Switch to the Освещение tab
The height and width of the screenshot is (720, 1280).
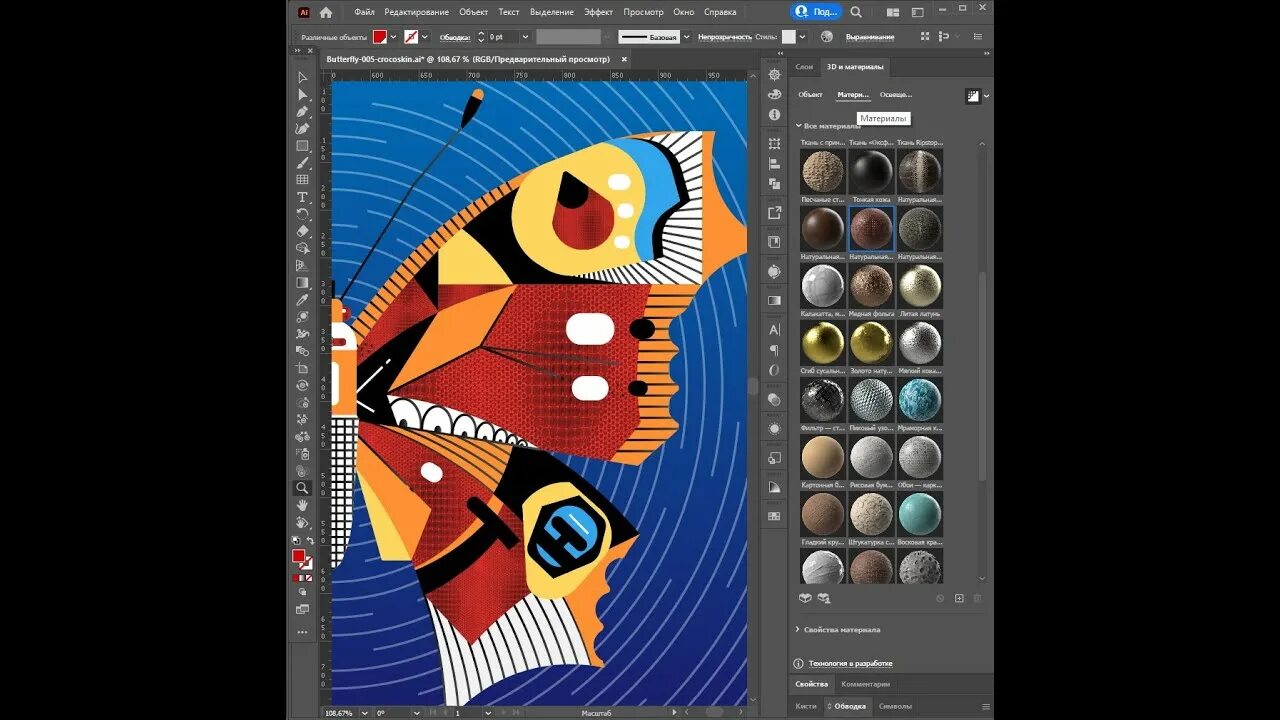(x=896, y=95)
